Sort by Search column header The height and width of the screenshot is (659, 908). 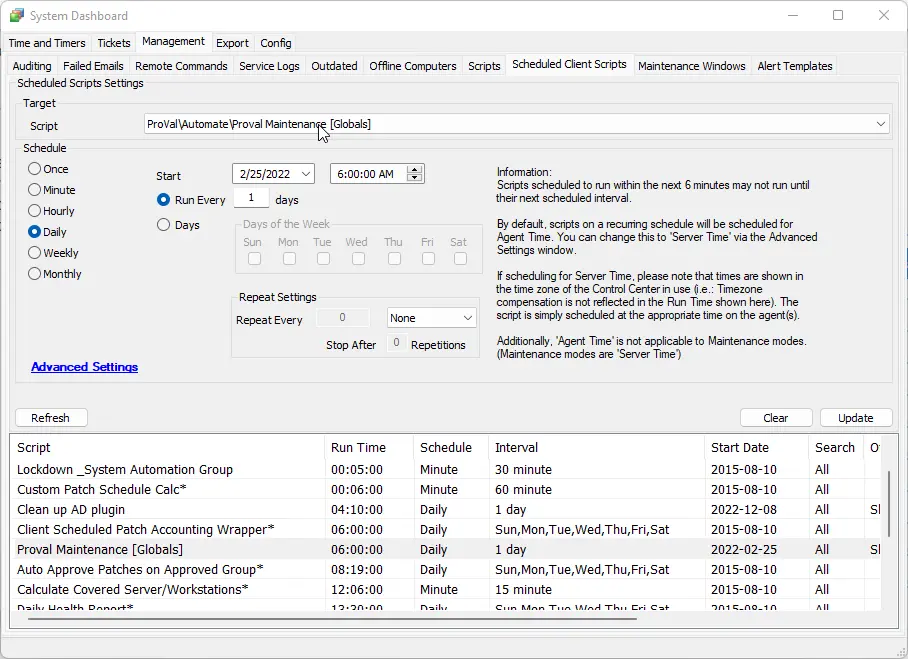tap(836, 447)
